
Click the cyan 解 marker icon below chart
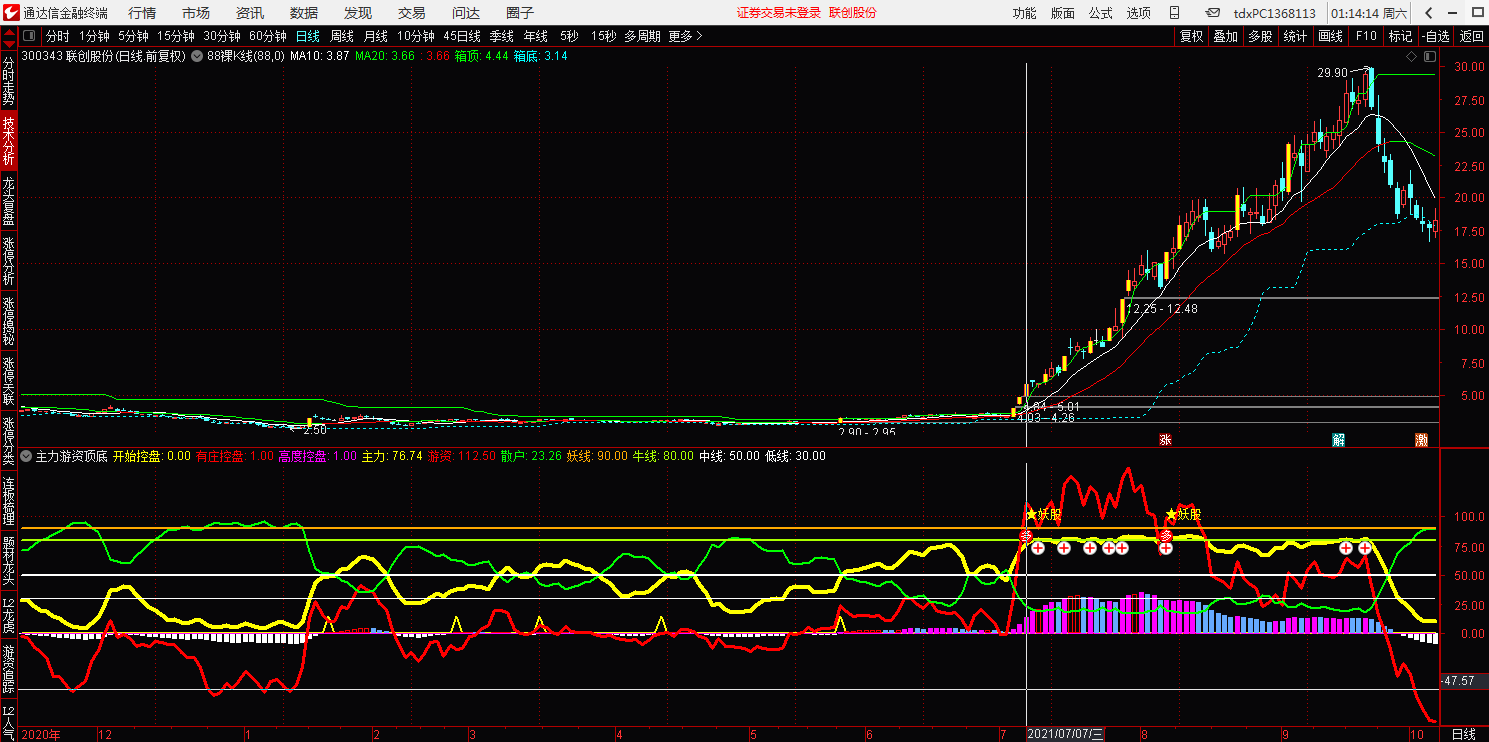pyautogui.click(x=1338, y=440)
